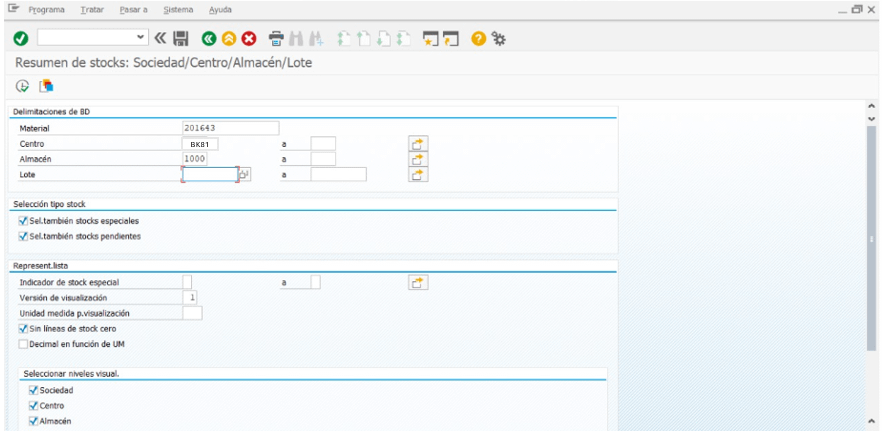Open the customize layout gear icon
This screenshot has width=882, height=431.
[x=498, y=38]
